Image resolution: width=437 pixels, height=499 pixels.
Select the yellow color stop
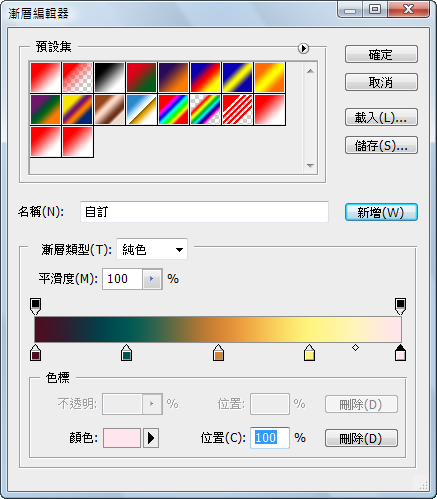tap(309, 353)
